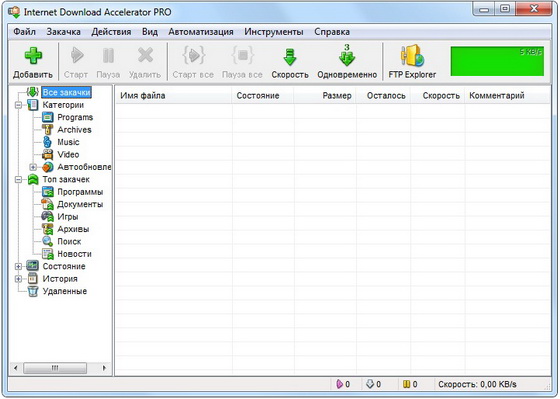This screenshot has width=560, height=399.
Task: Click Скорость: 0,00 KB/s status text
Action: 477,384
